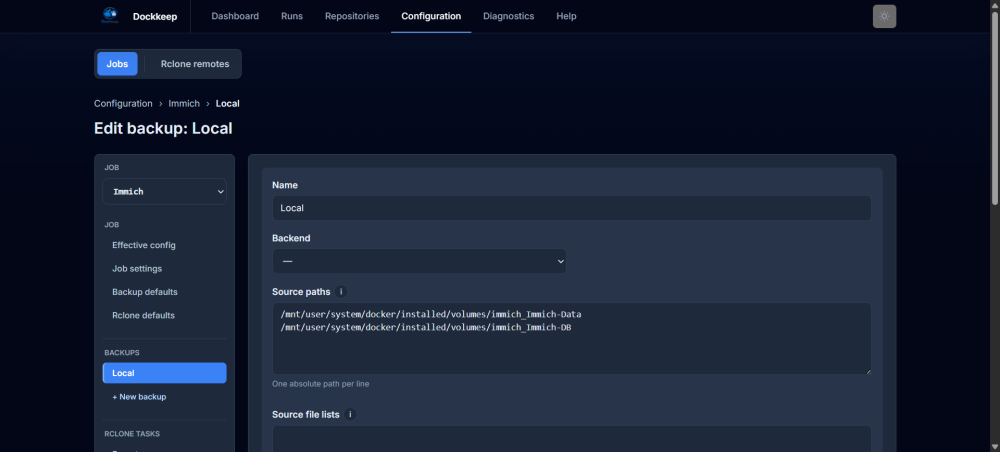Viewport: 1000px width, 452px height.
Task: Open Backup defaults in the sidebar
Action: [145, 292]
